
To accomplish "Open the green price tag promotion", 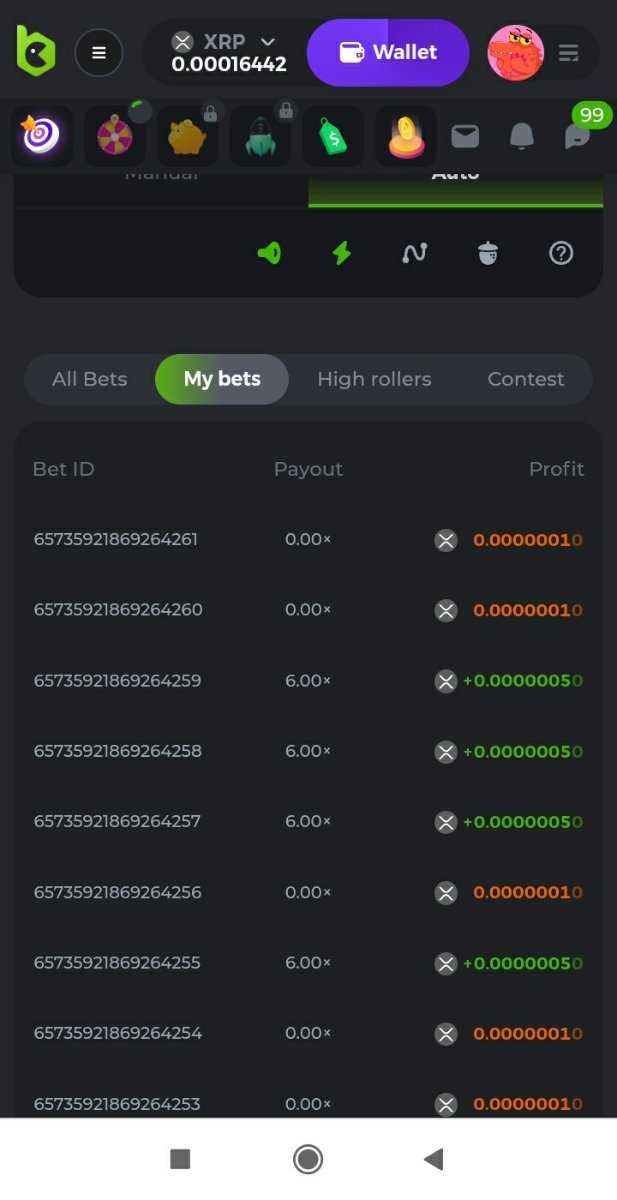I will click(x=333, y=136).
